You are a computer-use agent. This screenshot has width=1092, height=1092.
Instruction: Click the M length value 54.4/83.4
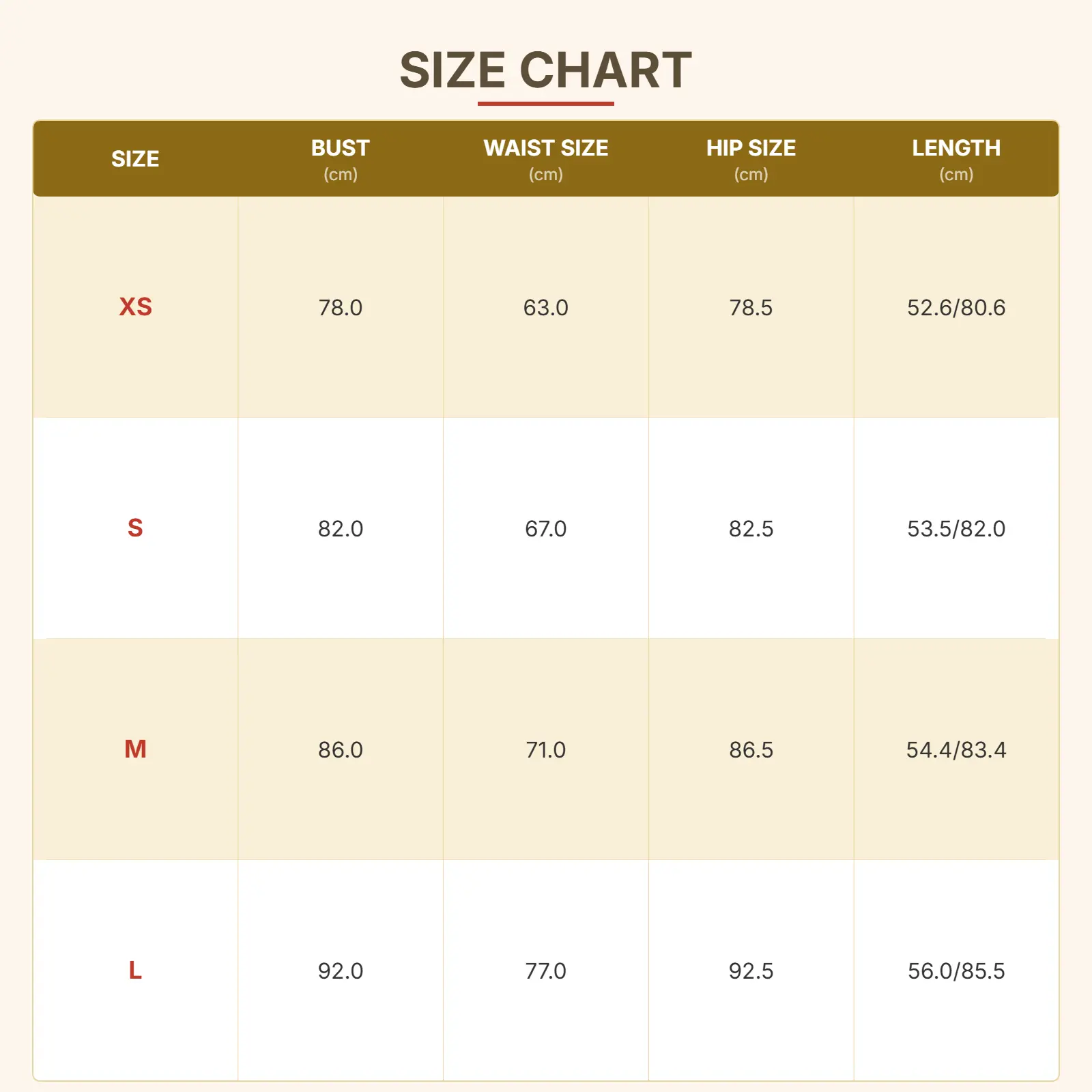click(x=956, y=750)
